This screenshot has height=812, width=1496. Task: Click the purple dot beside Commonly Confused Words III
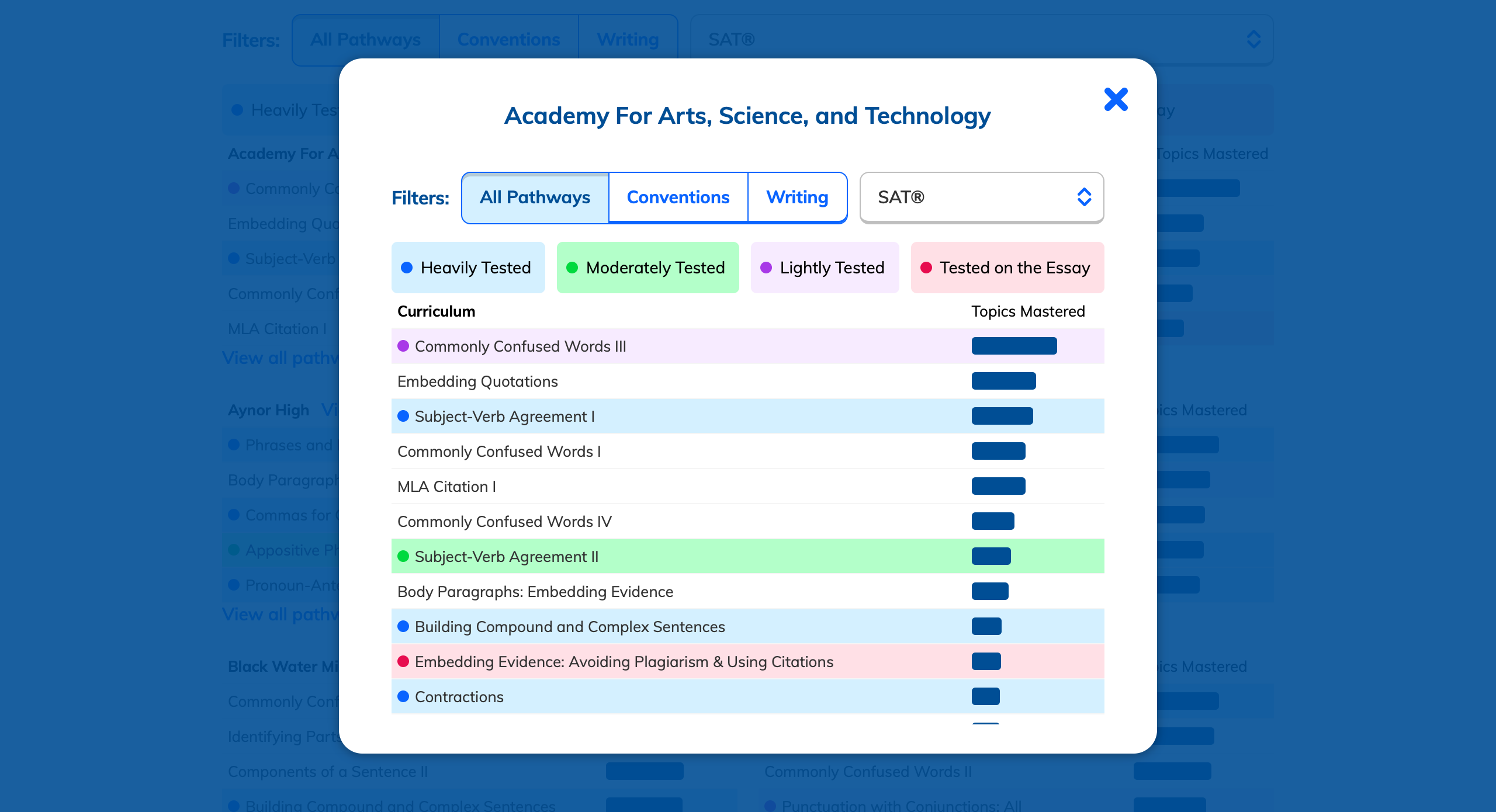[403, 346]
